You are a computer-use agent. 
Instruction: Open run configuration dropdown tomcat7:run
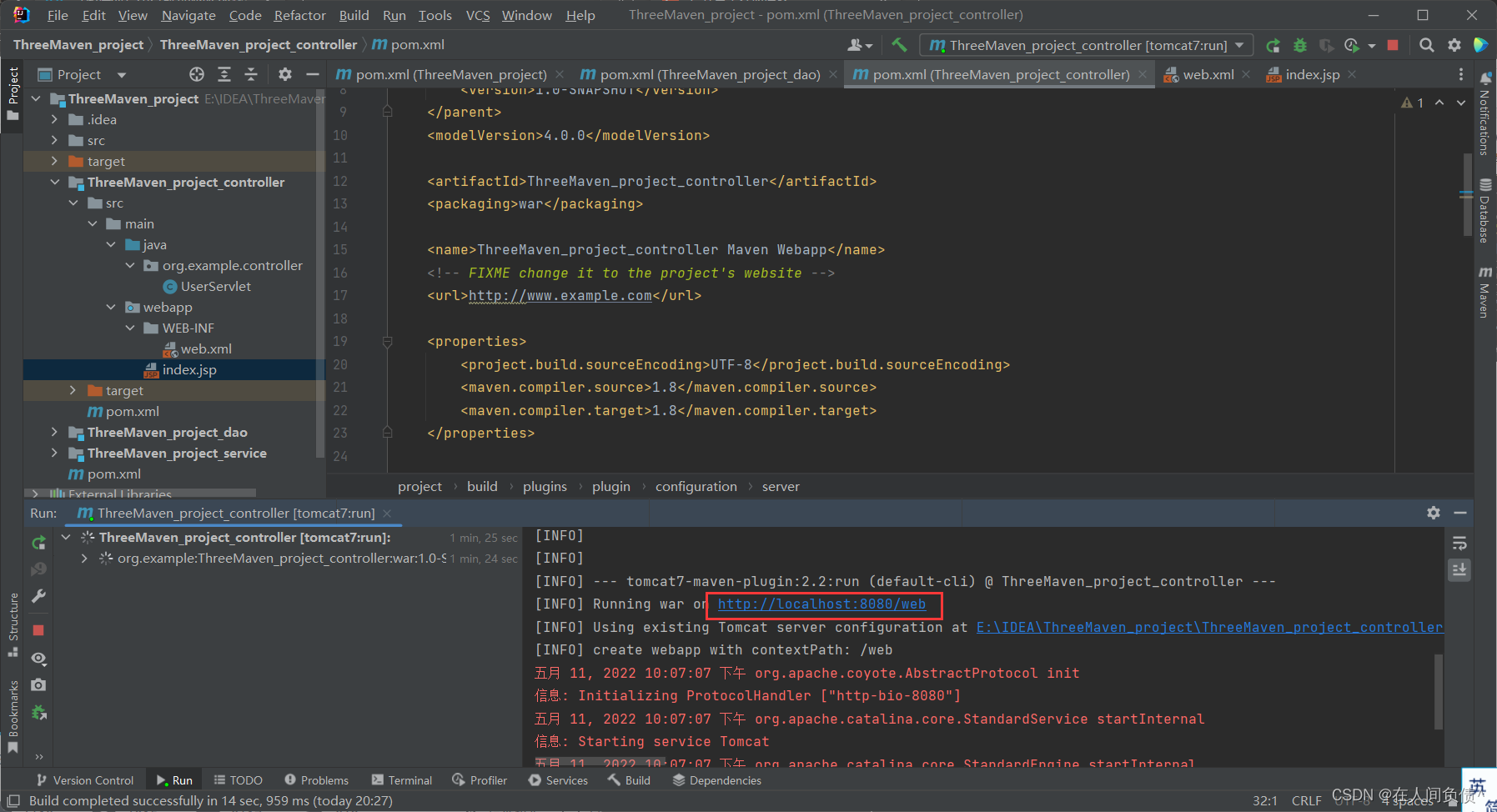[1087, 45]
